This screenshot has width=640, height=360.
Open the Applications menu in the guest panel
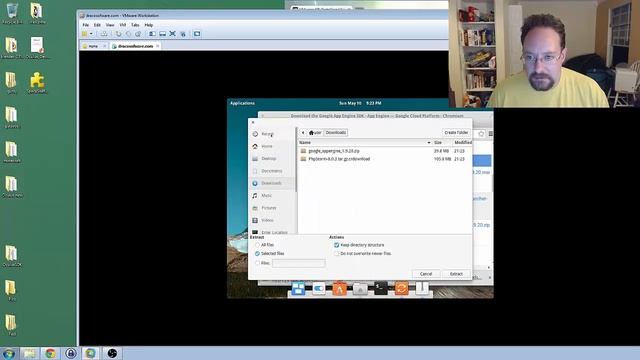click(242, 103)
